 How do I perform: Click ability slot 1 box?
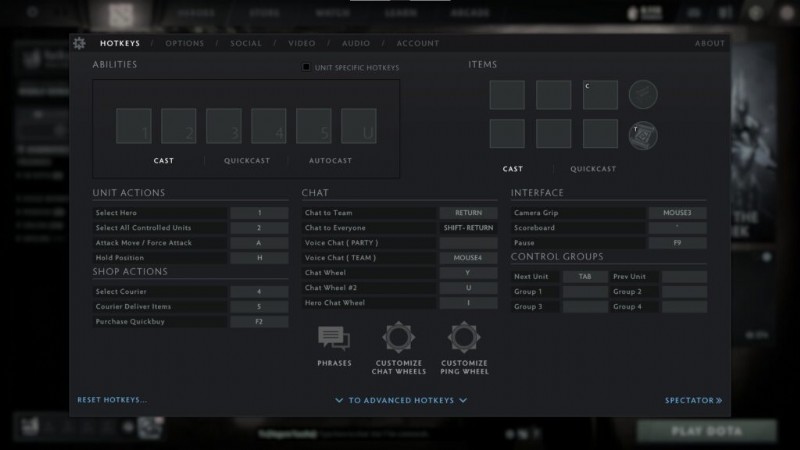[134, 127]
